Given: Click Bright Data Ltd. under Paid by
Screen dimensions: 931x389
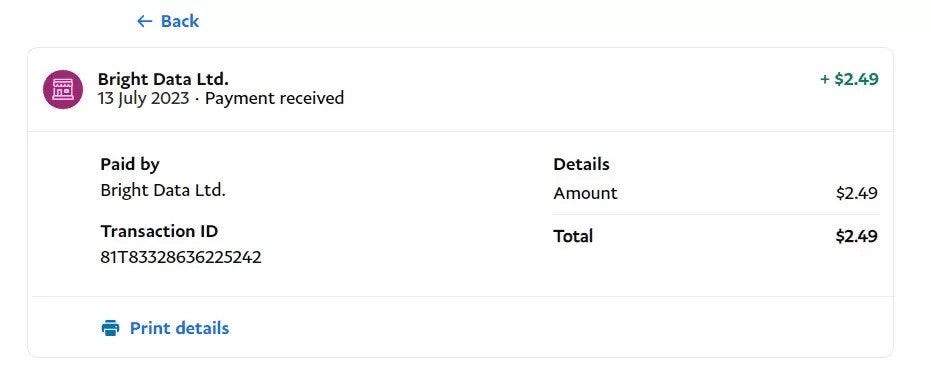Looking at the screenshot, I should click(x=163, y=190).
